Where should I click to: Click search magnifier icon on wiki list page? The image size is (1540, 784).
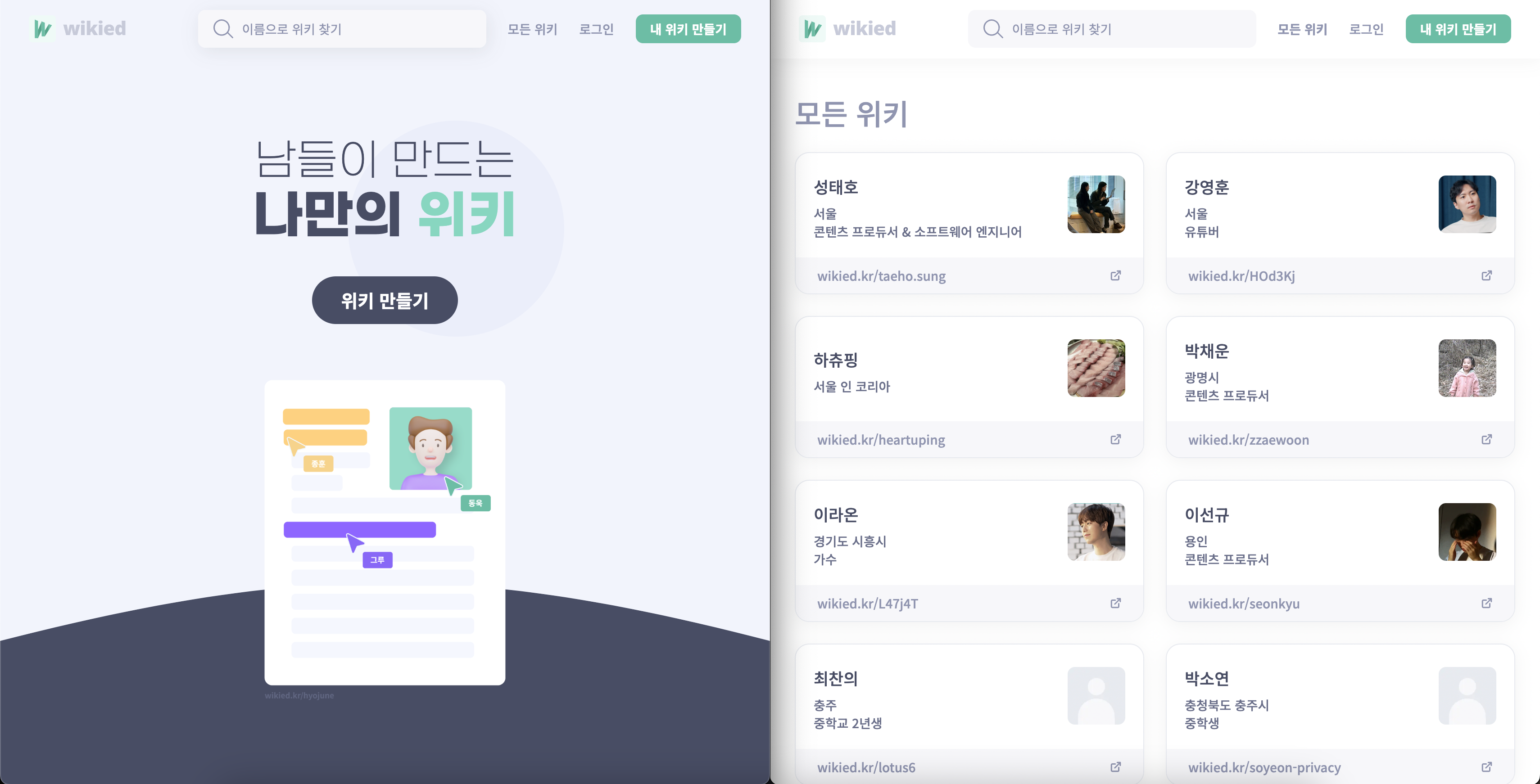click(x=993, y=29)
